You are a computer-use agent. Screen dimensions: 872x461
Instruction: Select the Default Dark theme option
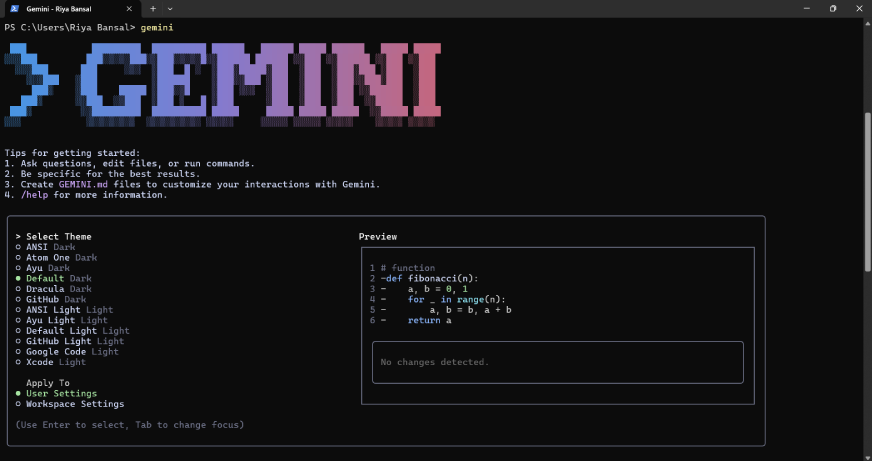53,279
